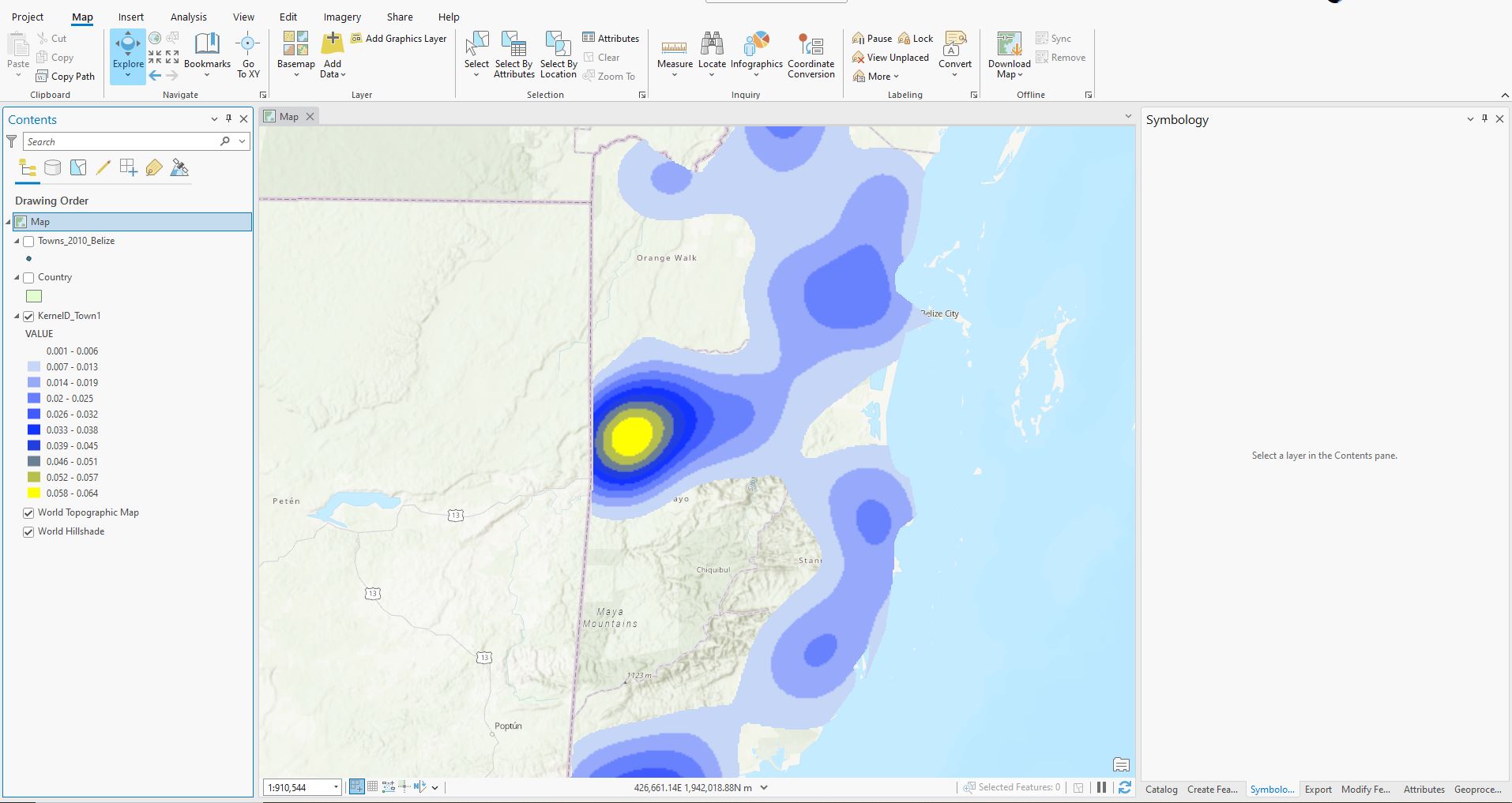Switch to the Analysis ribbon tab
1512x803 pixels.
click(x=188, y=17)
